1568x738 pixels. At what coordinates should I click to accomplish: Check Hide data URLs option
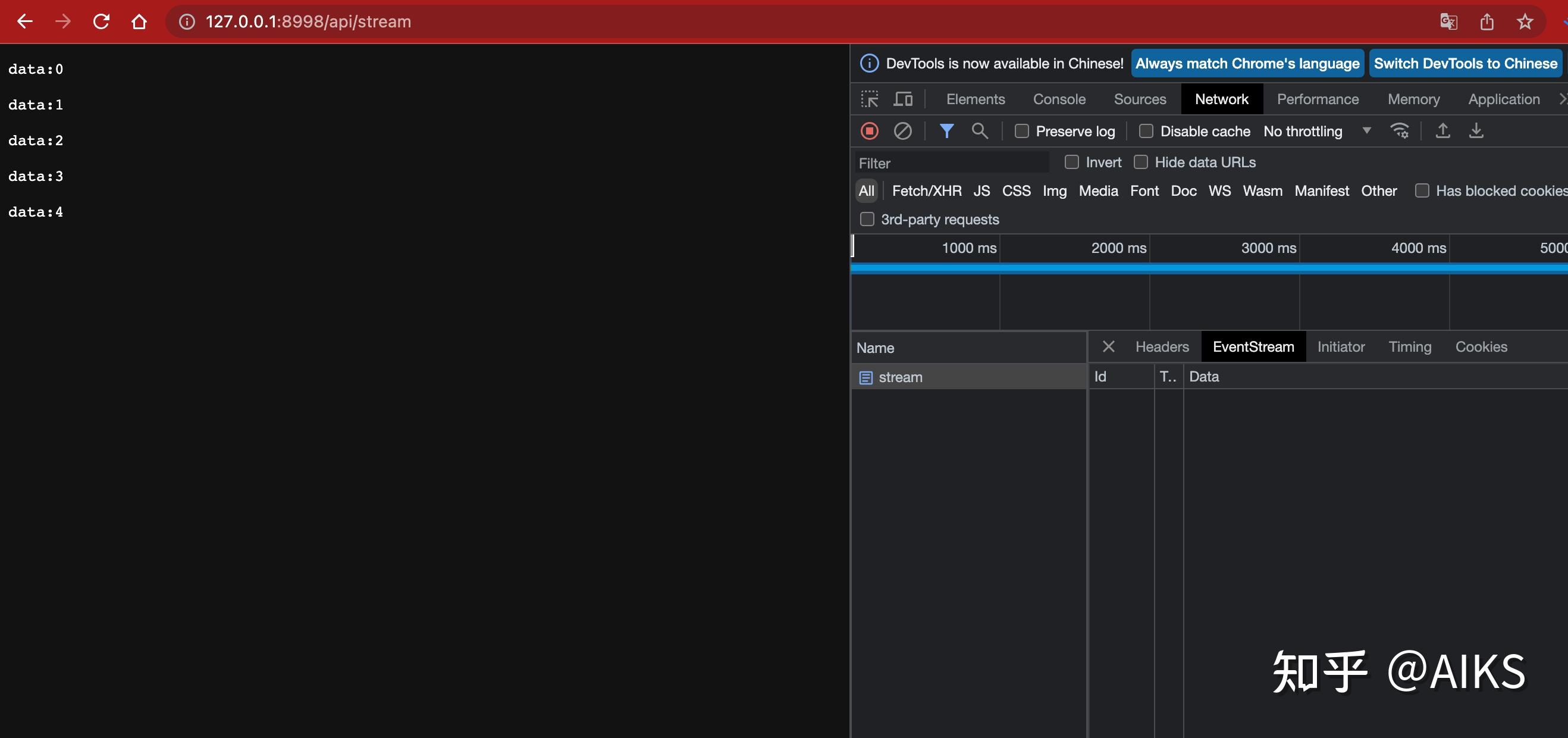coord(1141,162)
